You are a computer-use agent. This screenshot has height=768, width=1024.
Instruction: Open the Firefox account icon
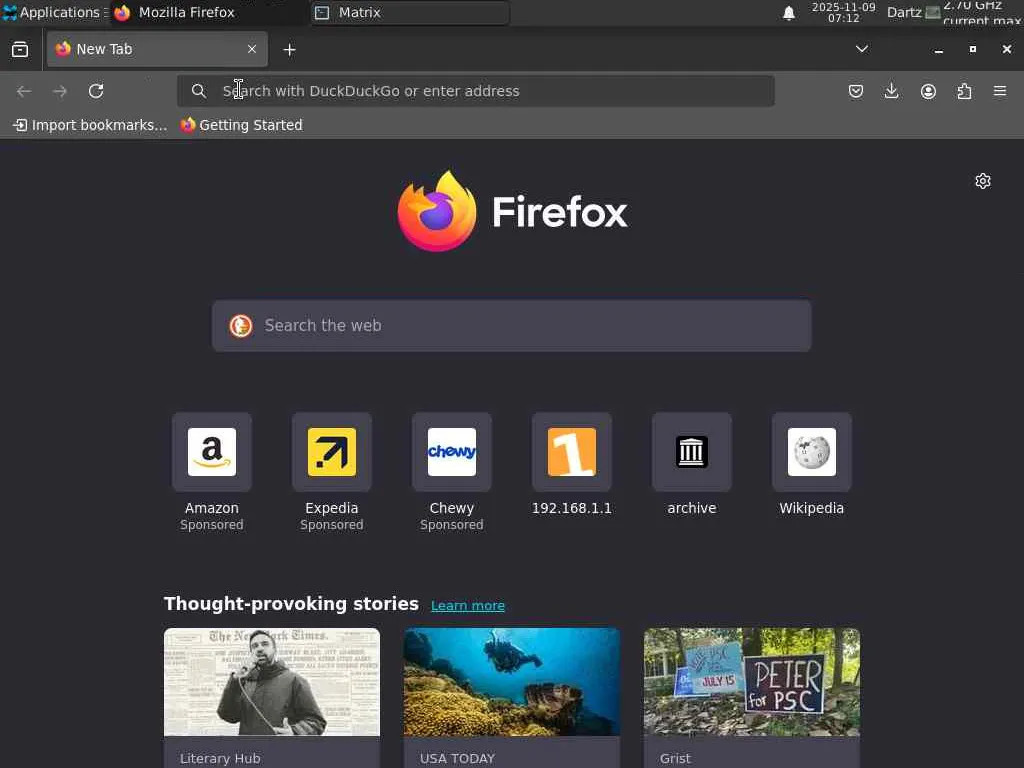click(x=928, y=91)
